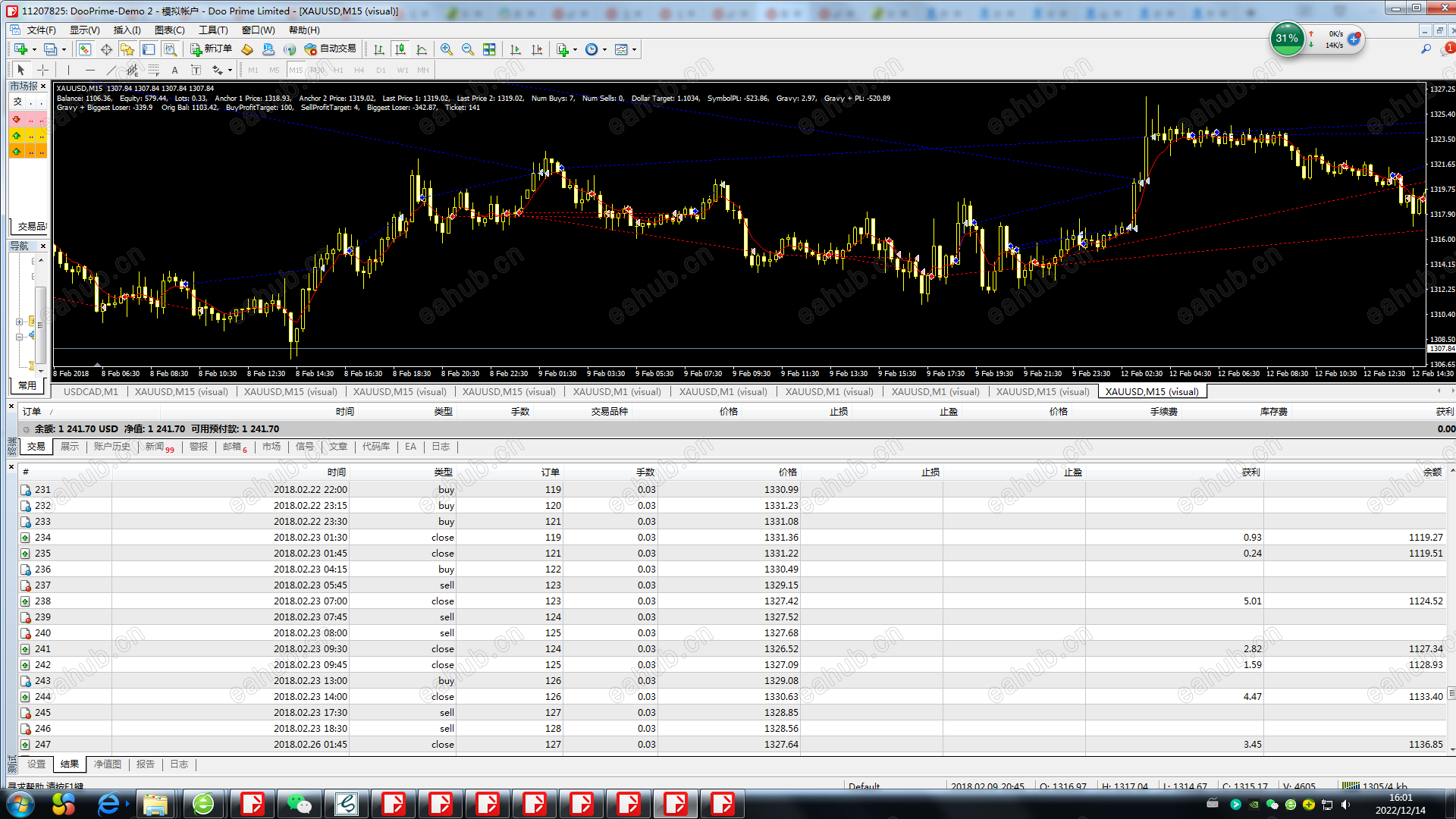The image size is (1456, 819).
Task: Open the 图表(C) menu
Action: click(169, 30)
